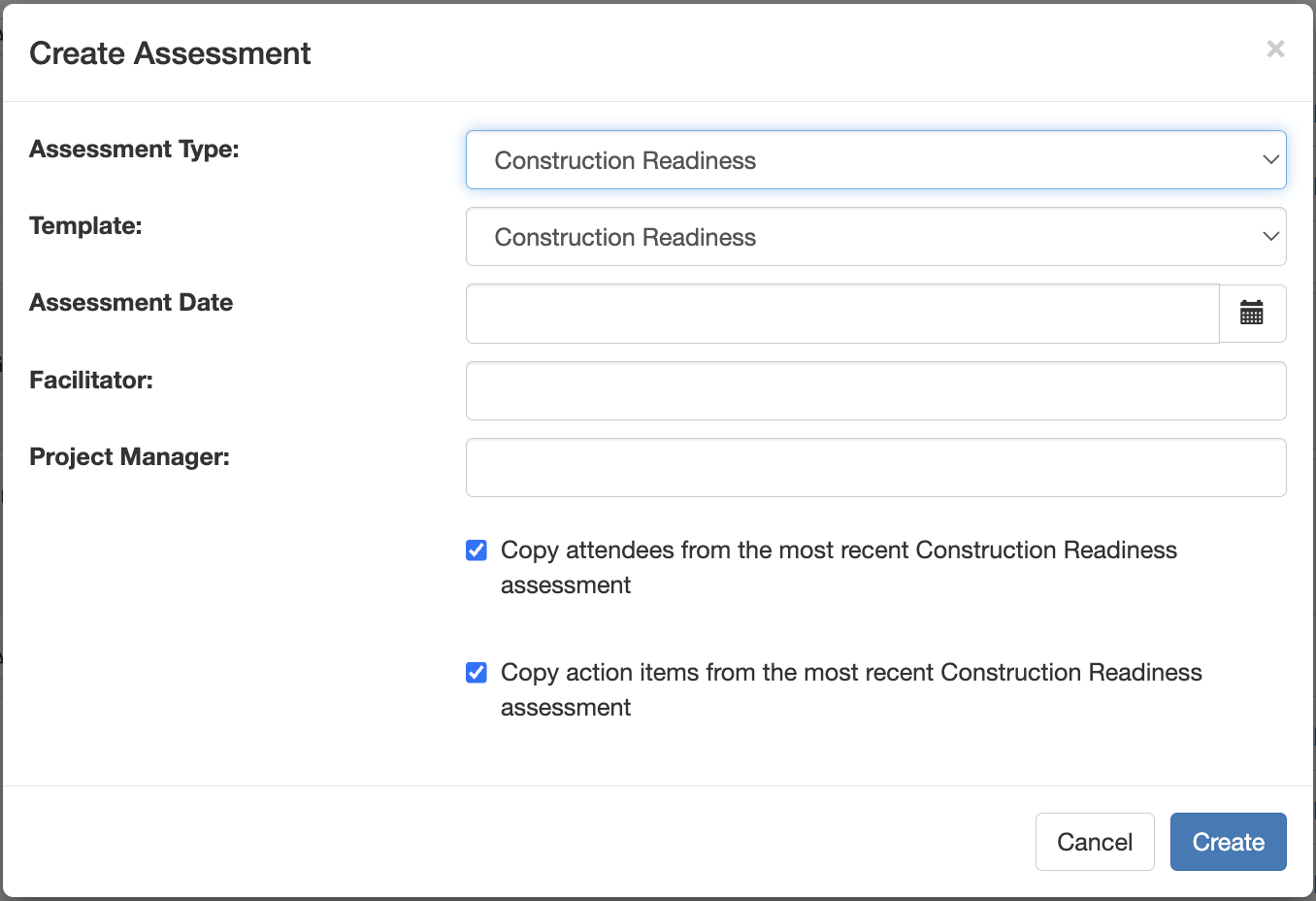
Task: Click the 'Create Assessment' dialog title
Action: point(170,53)
